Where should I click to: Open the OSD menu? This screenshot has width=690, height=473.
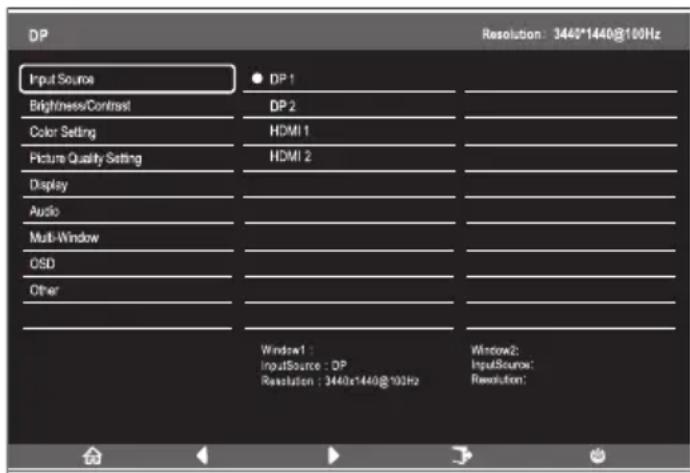127,264
